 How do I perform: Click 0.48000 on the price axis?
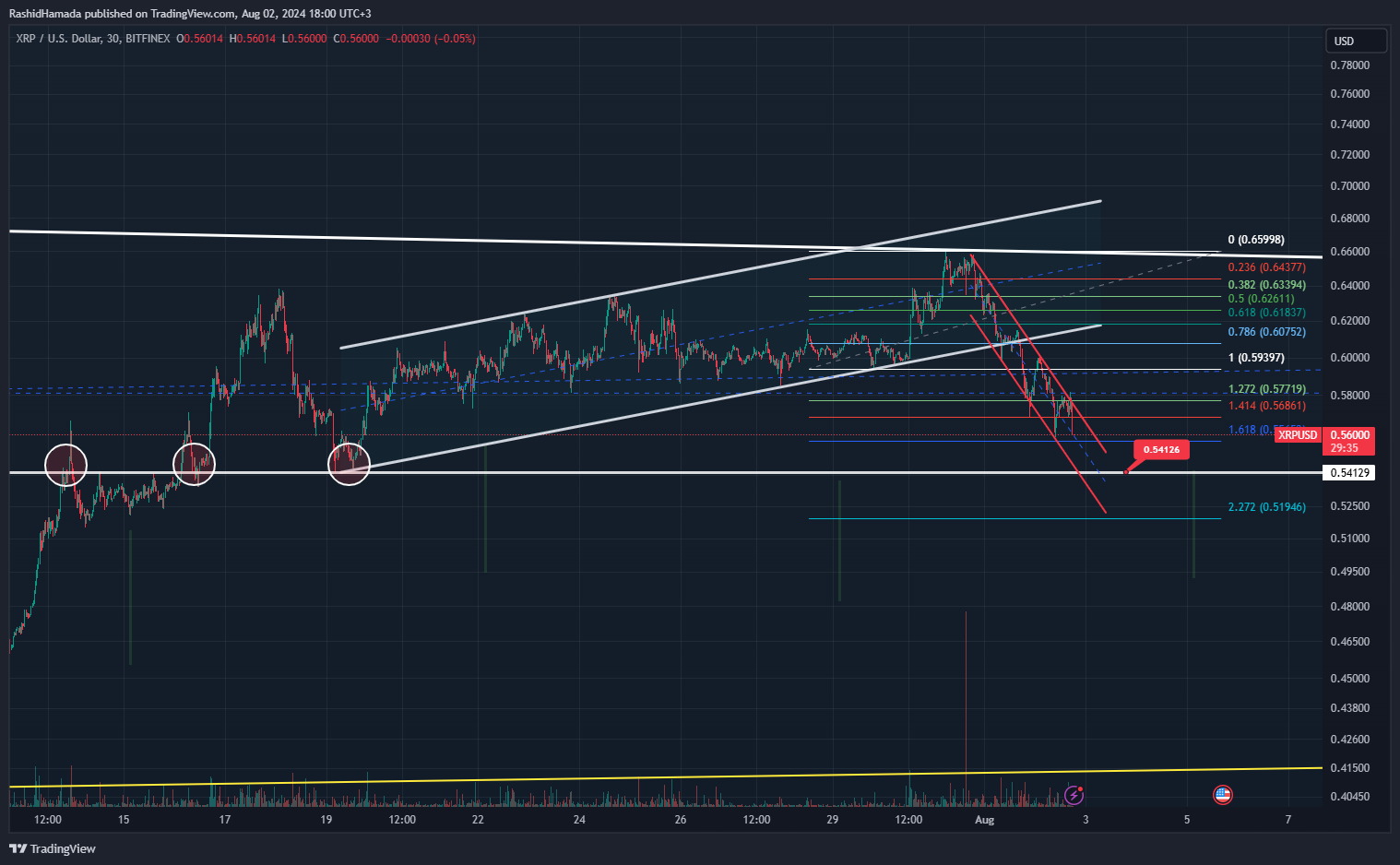tap(1349, 607)
